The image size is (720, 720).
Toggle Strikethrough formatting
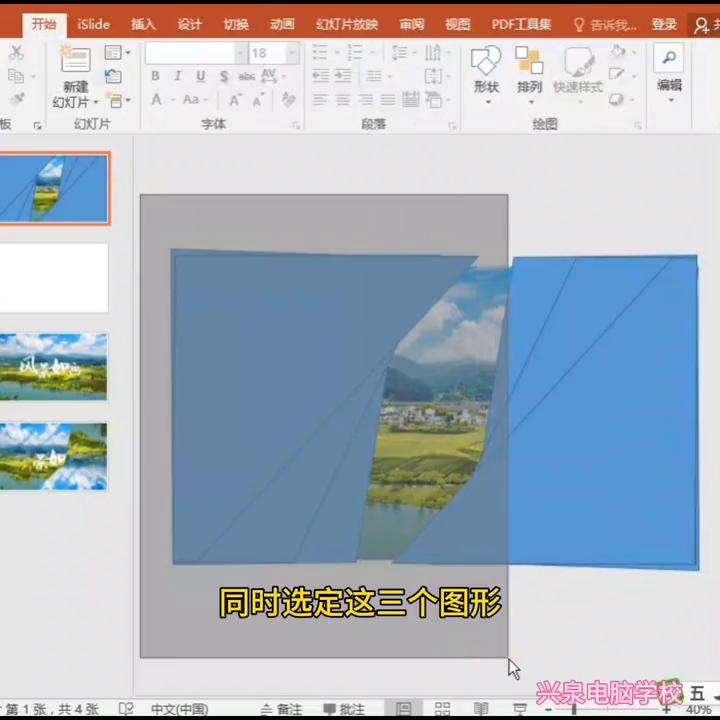tap(247, 77)
